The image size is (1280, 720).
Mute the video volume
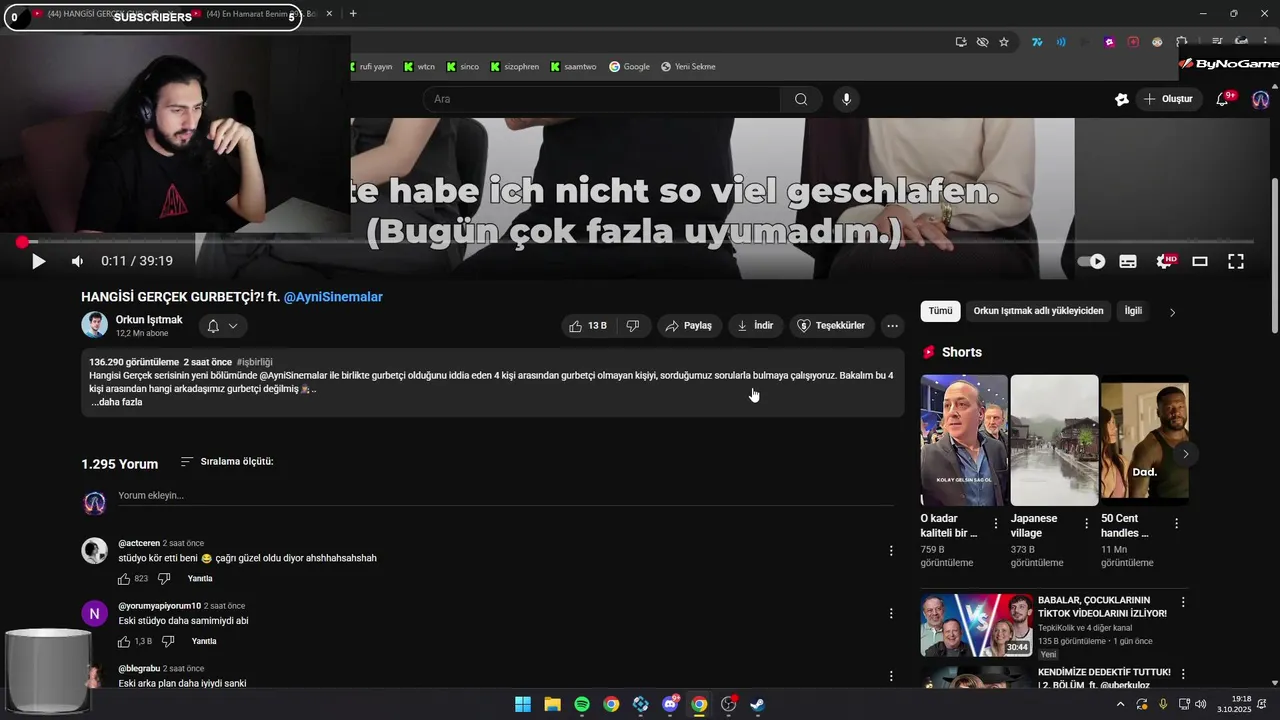click(x=77, y=261)
